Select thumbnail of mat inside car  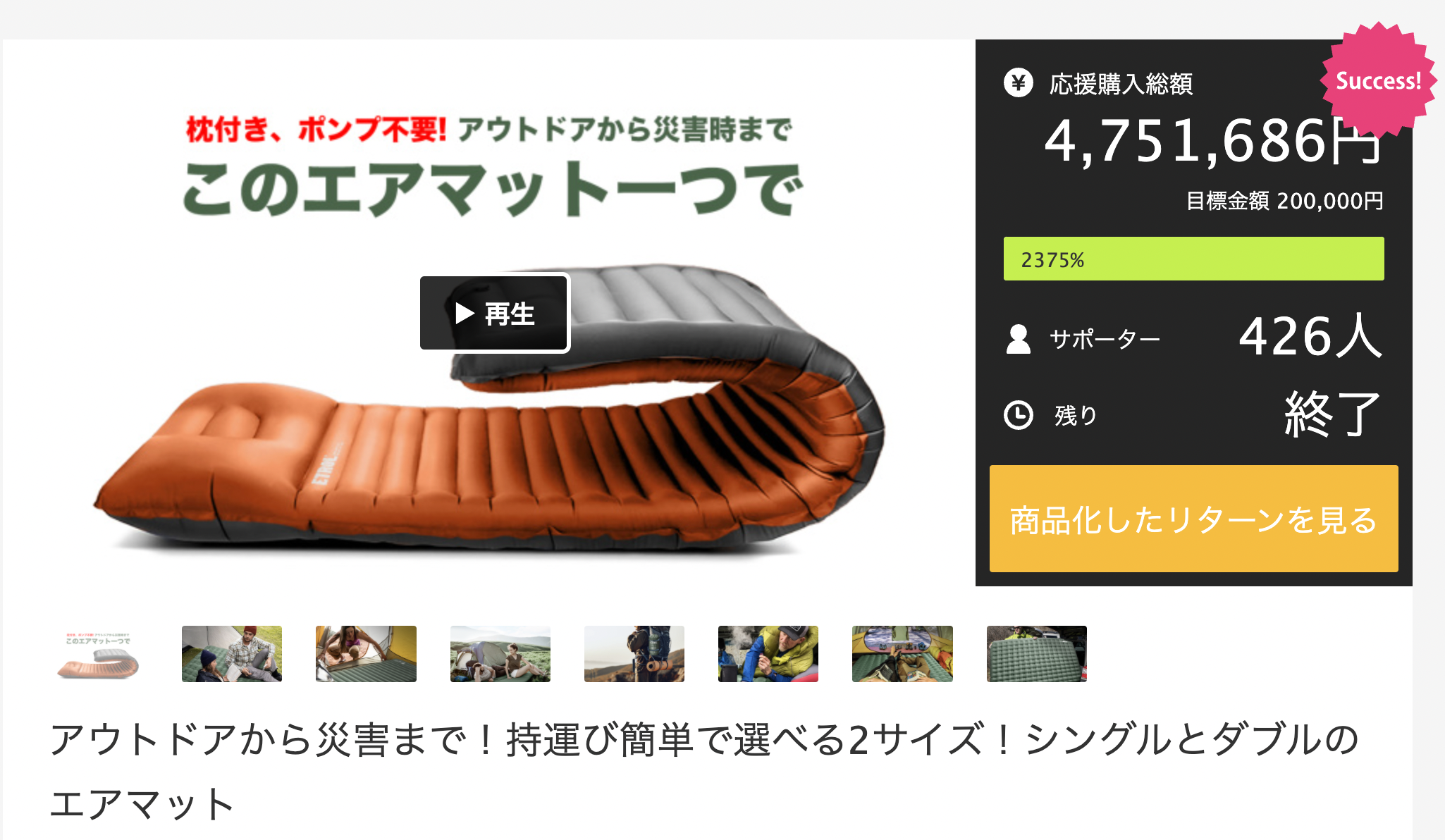point(902,654)
